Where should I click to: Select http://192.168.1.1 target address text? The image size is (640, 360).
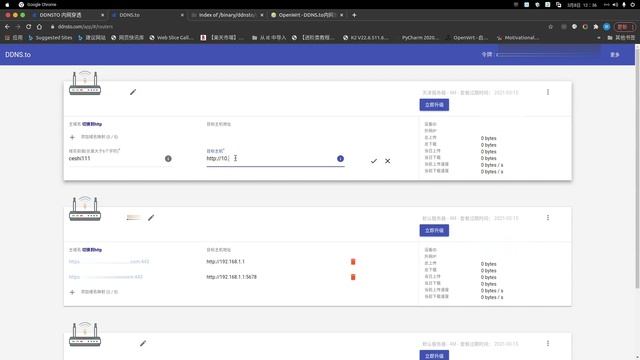pyautogui.click(x=225, y=262)
